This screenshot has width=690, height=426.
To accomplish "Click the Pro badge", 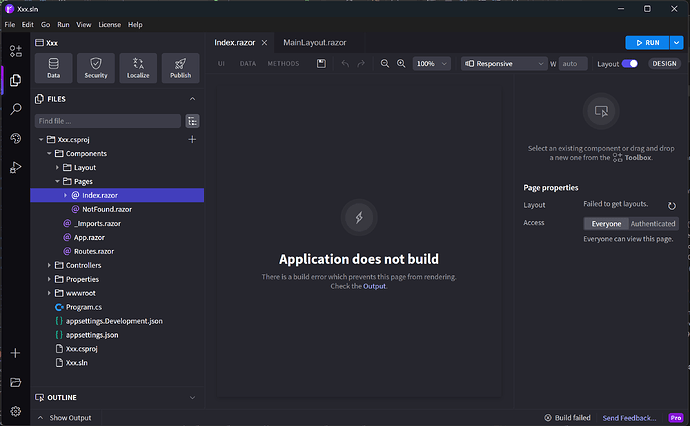I will [675, 418].
